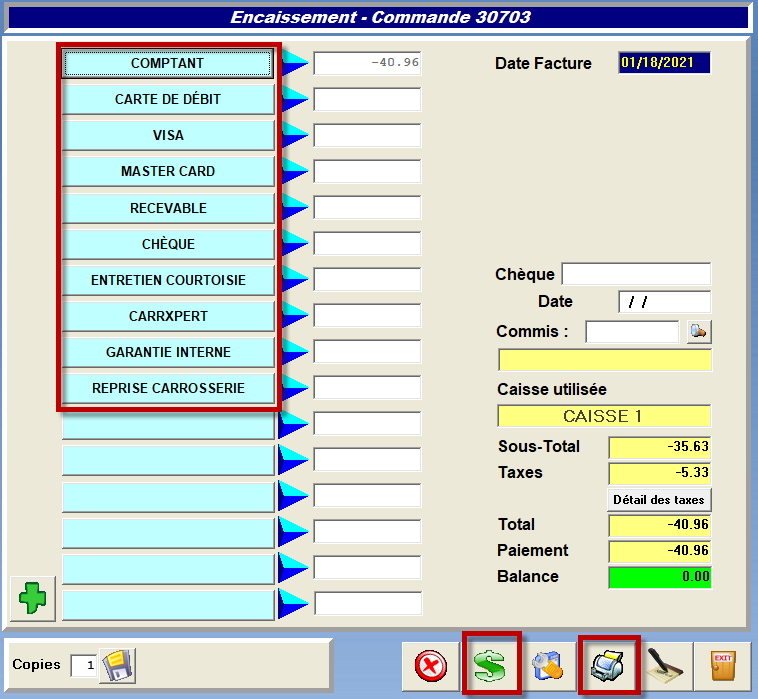Select the CARTE DE DÉBIT payment method
This screenshot has height=699, width=758.
(168, 99)
